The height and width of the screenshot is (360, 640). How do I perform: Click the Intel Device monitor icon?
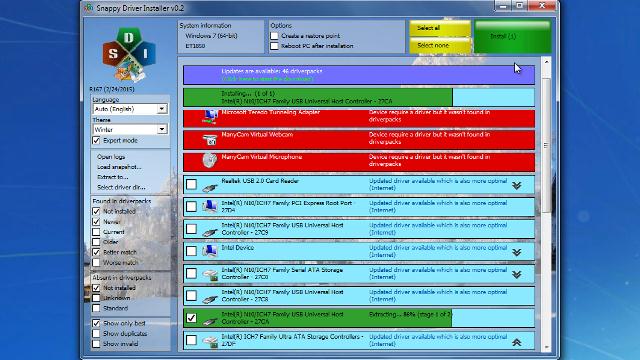point(210,251)
